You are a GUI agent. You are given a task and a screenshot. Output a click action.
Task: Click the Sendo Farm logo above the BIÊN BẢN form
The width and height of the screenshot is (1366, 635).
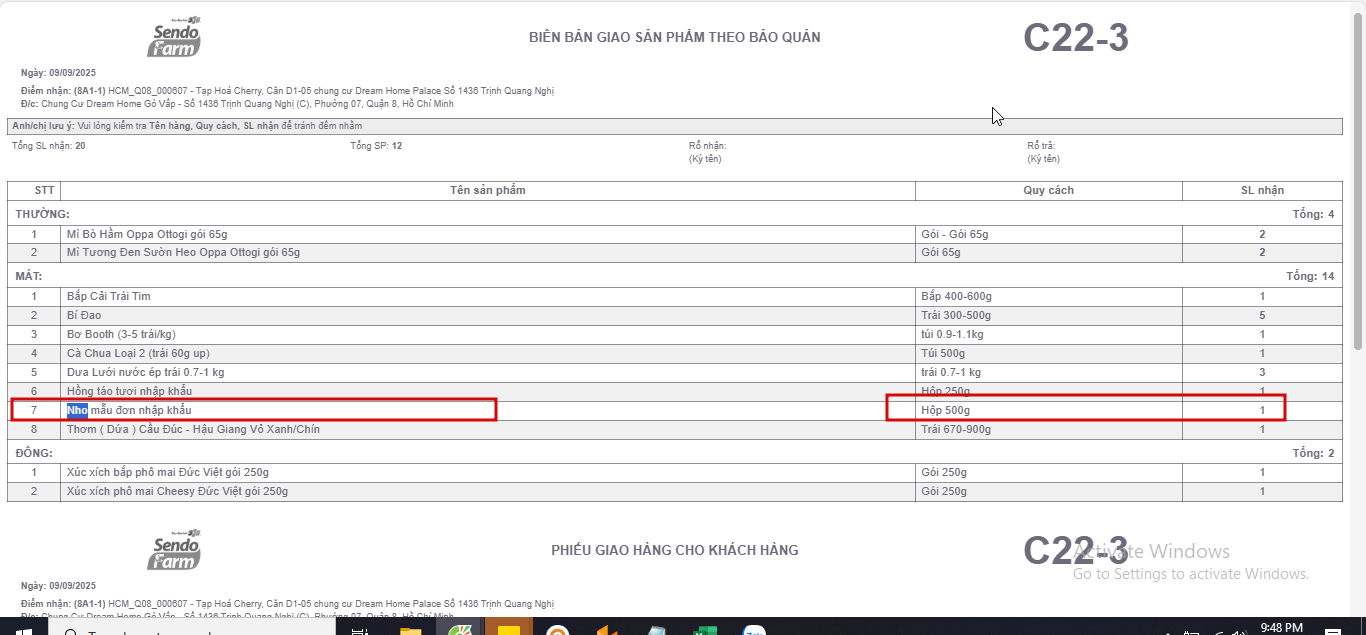pyautogui.click(x=175, y=37)
